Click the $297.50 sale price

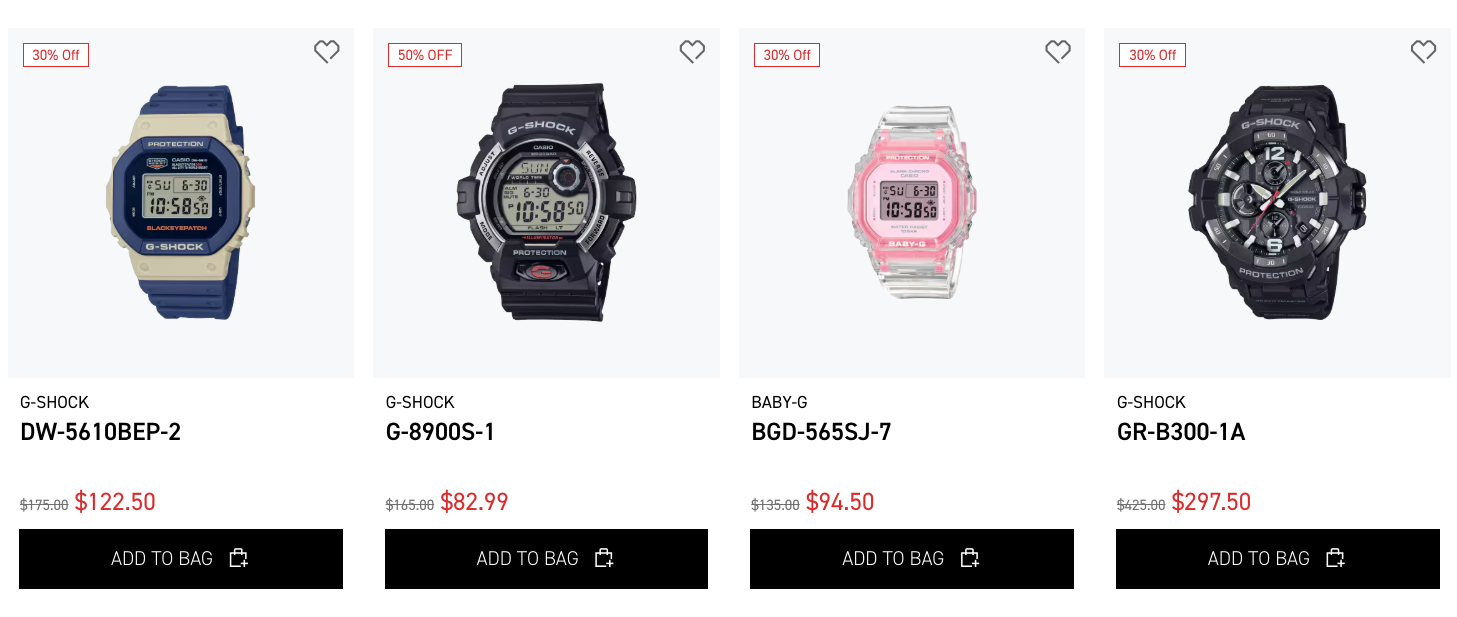(x=1211, y=502)
